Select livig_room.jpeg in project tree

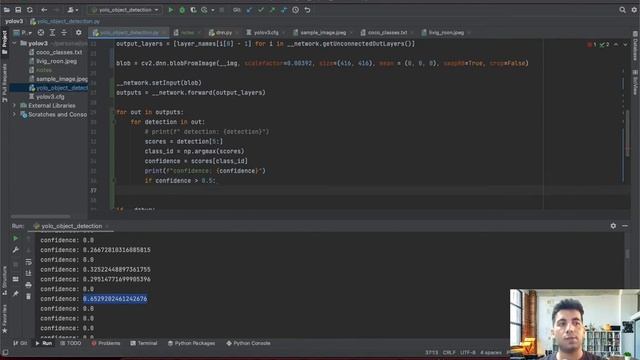(56, 61)
